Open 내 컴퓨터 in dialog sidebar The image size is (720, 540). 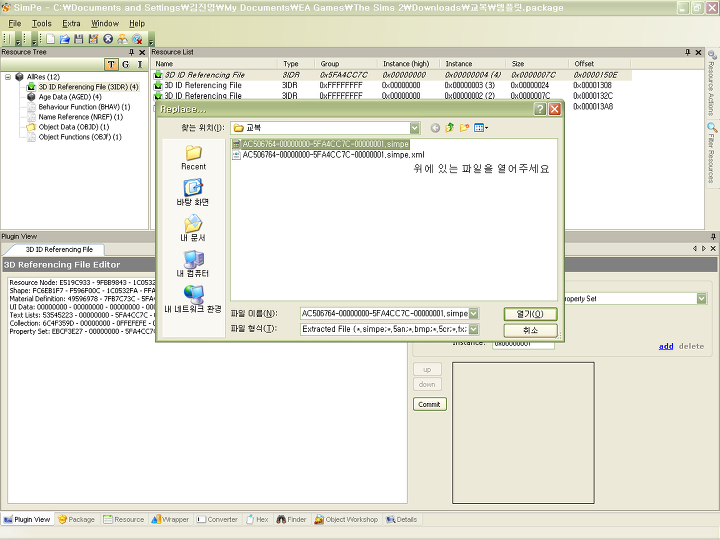(x=193, y=265)
